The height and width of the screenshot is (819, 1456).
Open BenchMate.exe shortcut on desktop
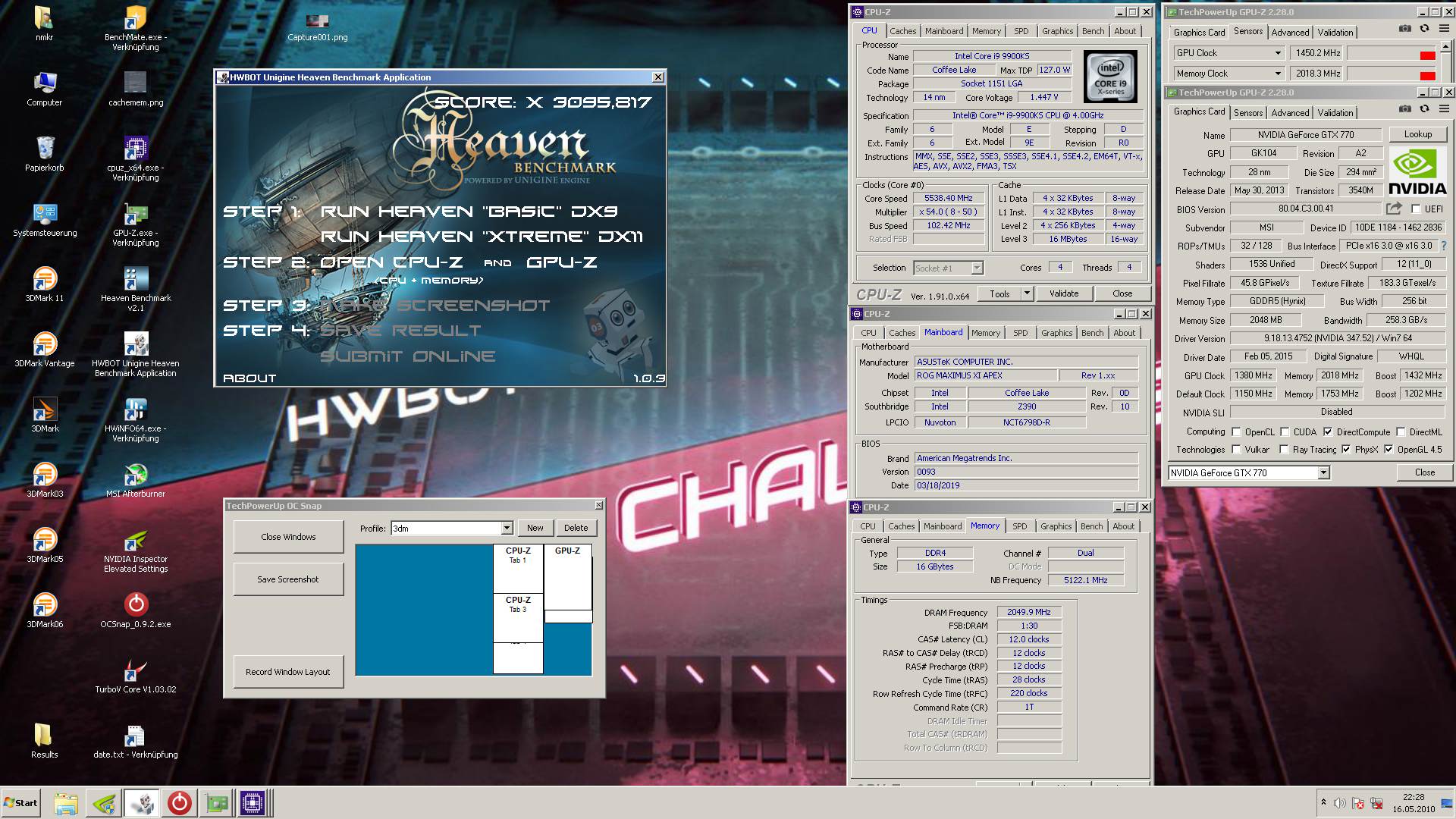136,28
